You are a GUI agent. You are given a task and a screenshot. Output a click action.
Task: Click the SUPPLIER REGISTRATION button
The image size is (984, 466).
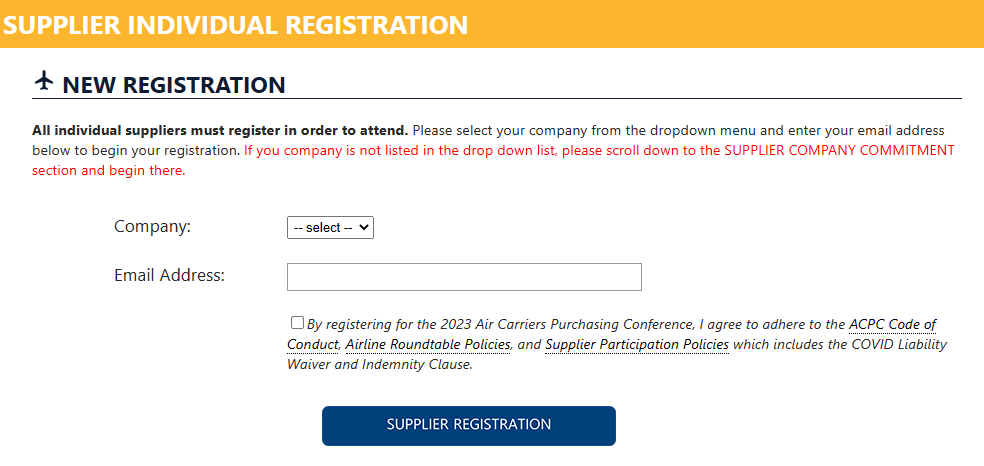469,426
